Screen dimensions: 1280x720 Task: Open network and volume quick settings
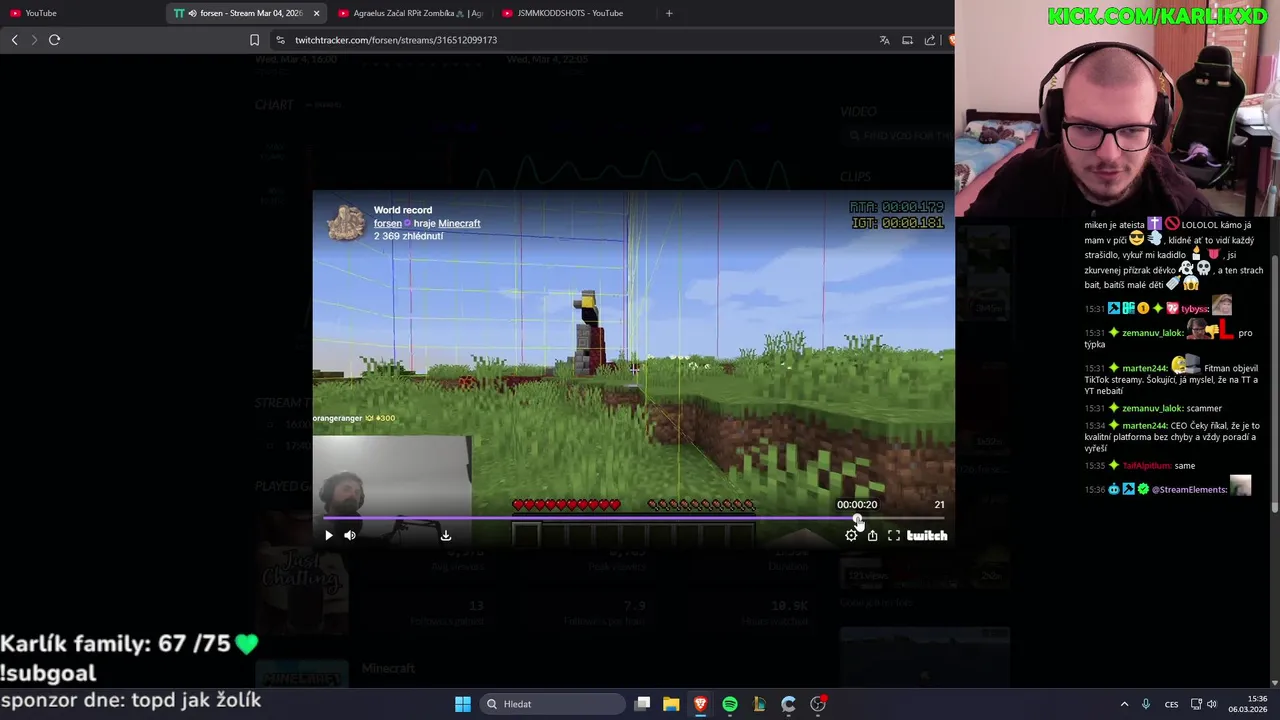1202,704
